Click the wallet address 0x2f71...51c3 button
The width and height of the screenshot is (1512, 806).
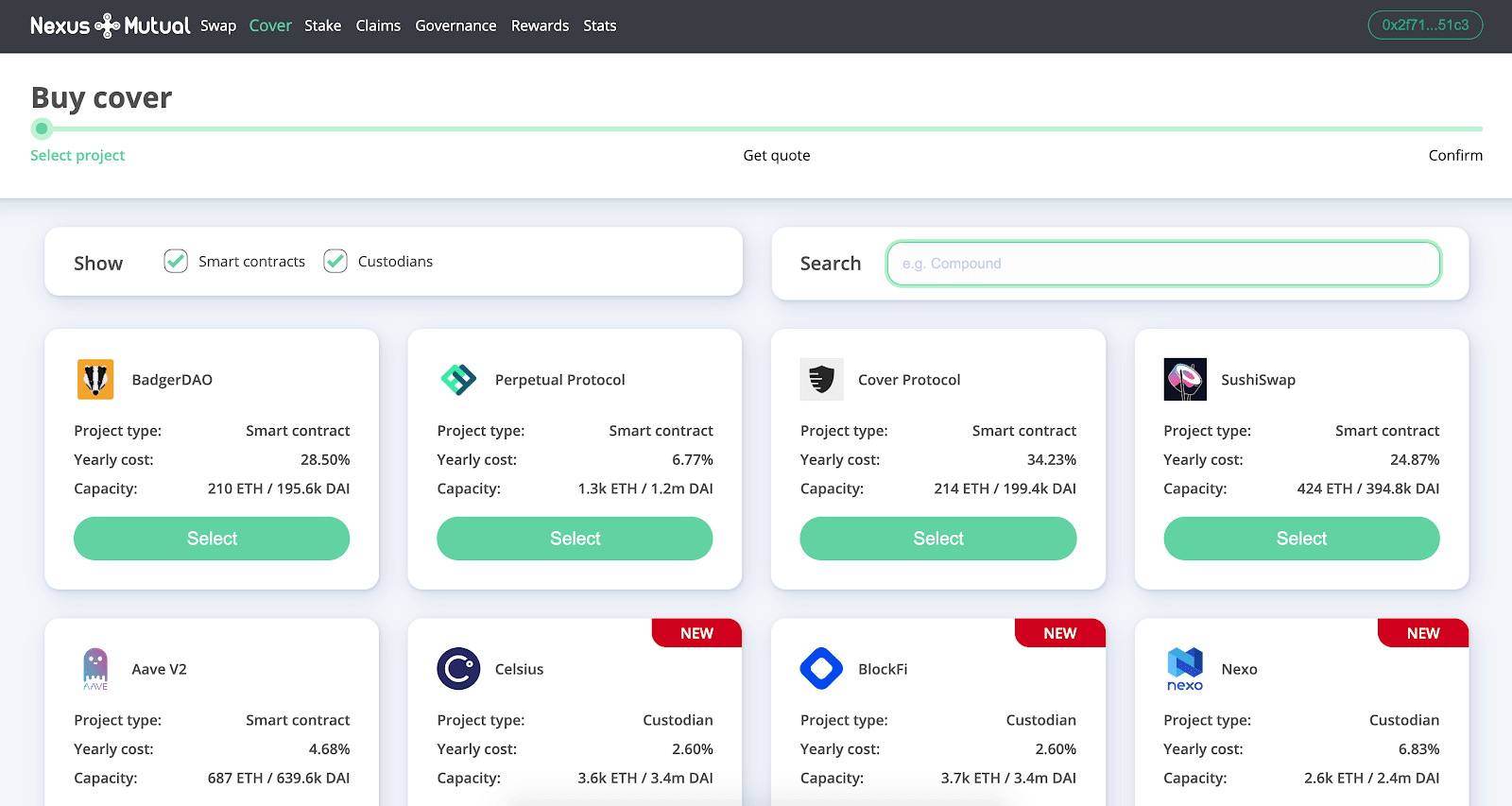tap(1425, 25)
